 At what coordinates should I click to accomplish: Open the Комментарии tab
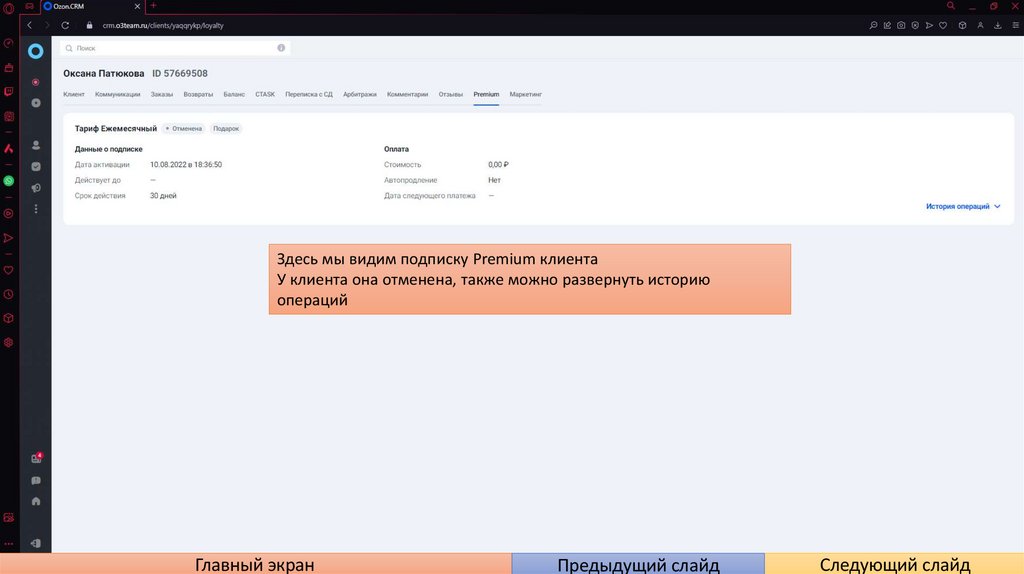click(408, 95)
